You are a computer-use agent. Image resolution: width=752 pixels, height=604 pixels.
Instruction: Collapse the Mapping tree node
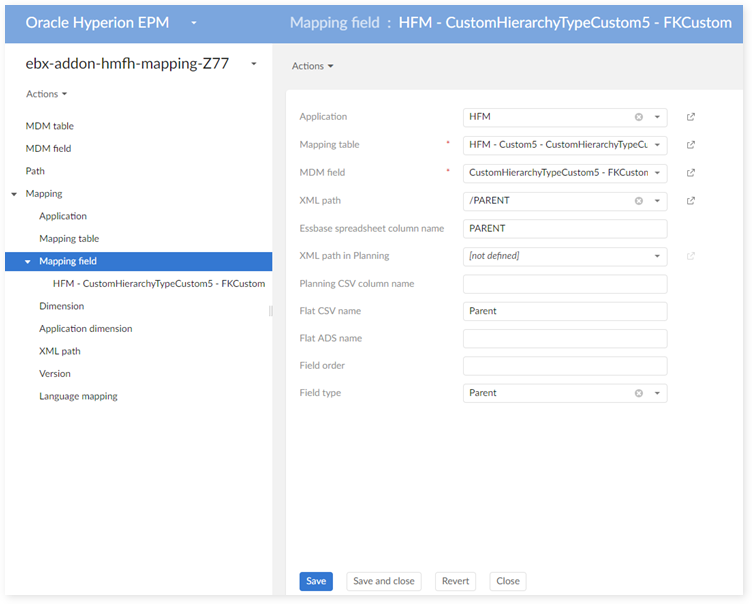[x=14, y=194]
